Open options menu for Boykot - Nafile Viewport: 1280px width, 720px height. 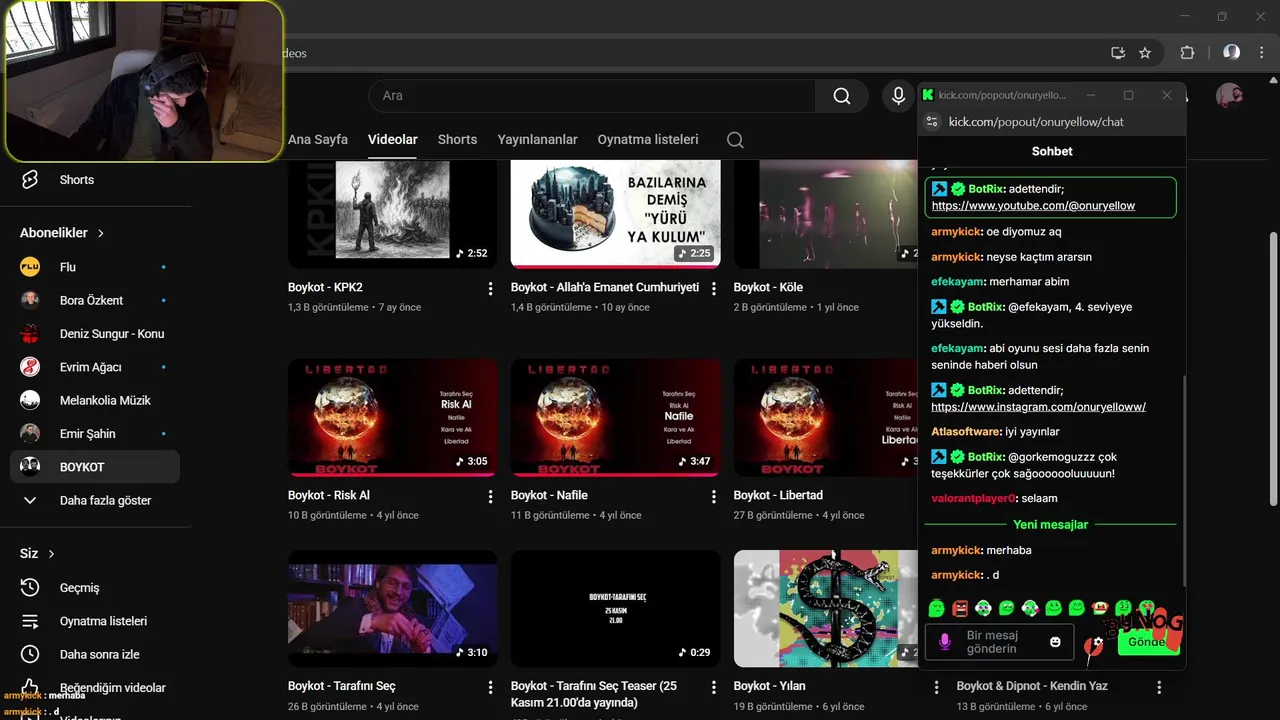(713, 497)
